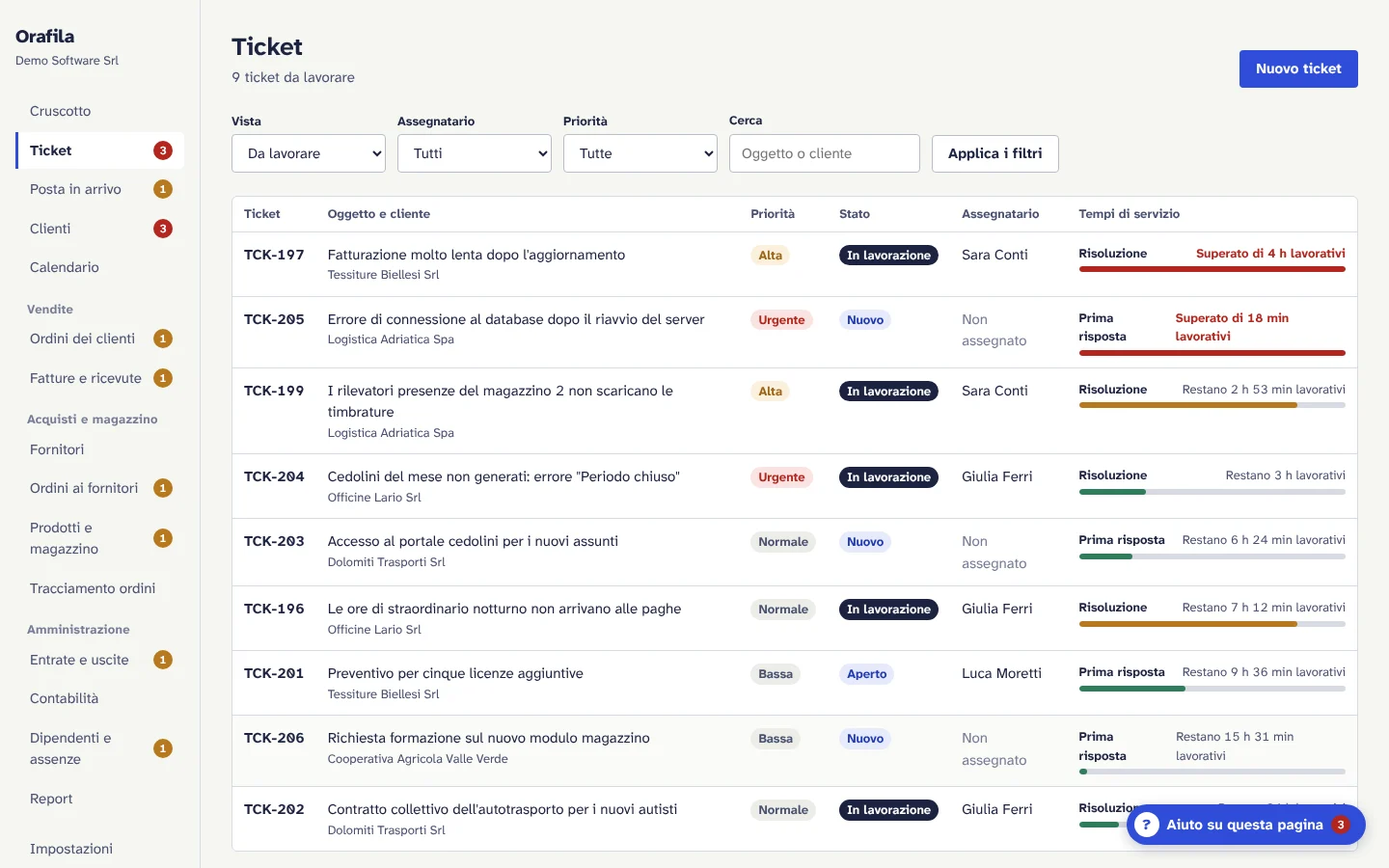Click the red resolution progress bar of TCK-197

click(1212, 269)
